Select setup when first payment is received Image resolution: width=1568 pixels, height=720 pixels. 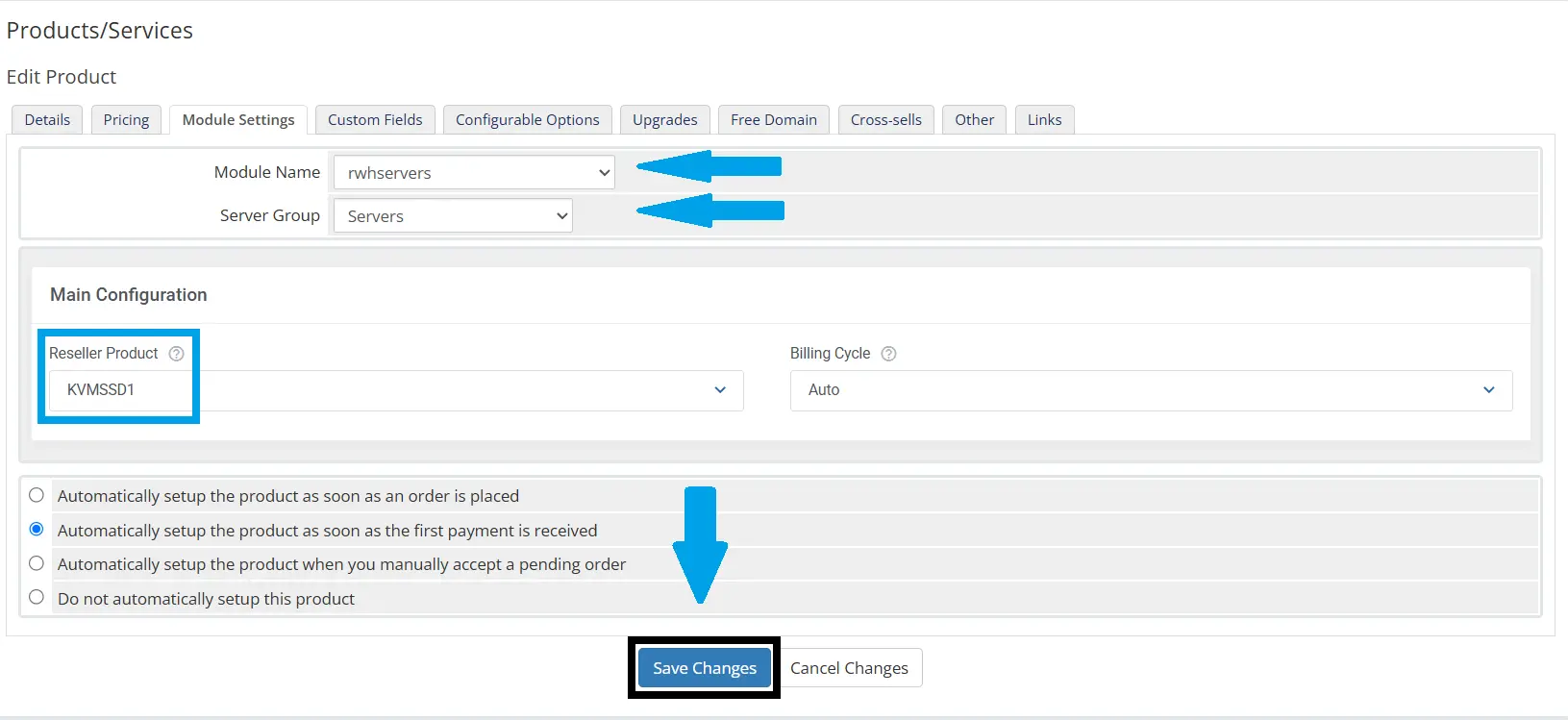(x=37, y=529)
